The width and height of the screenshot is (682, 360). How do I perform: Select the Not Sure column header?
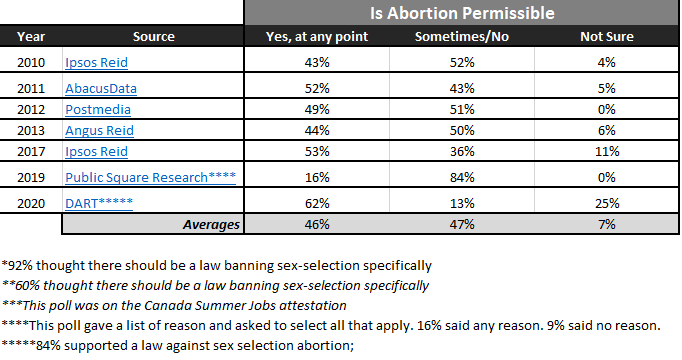pos(606,37)
